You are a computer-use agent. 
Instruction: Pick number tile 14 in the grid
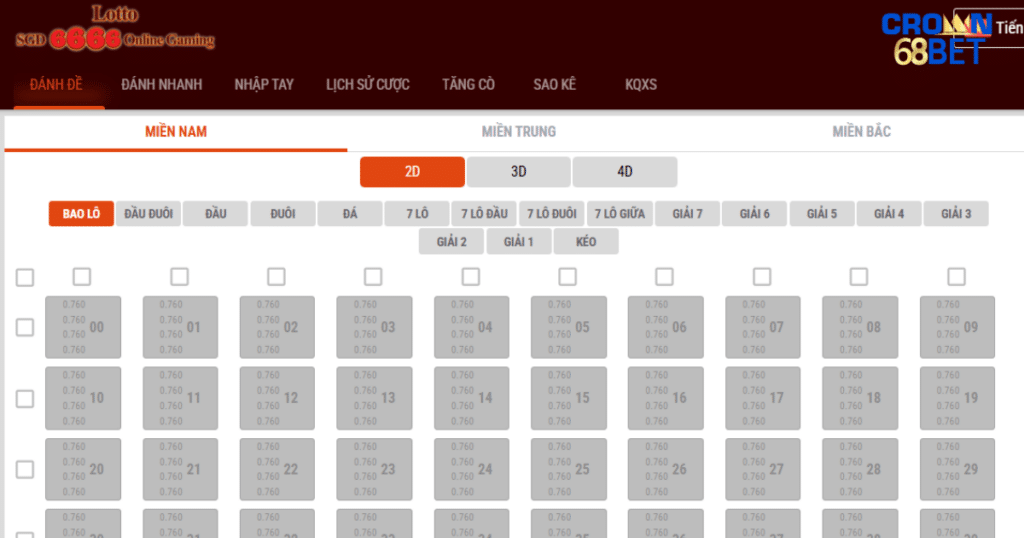pyautogui.click(x=471, y=398)
